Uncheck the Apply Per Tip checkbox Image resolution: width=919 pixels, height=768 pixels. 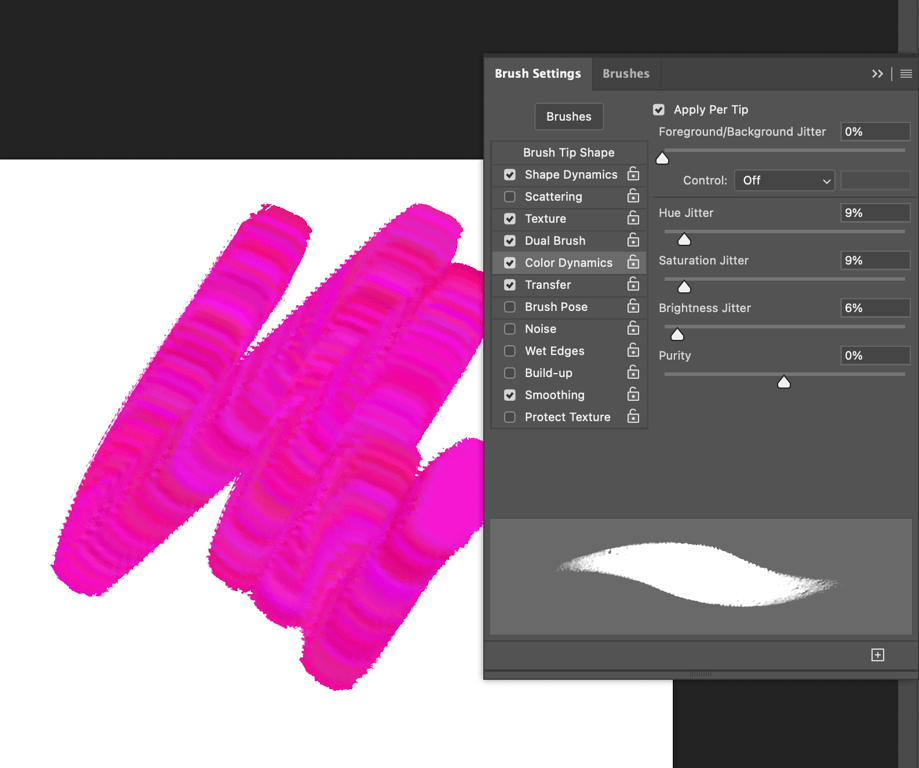(659, 110)
